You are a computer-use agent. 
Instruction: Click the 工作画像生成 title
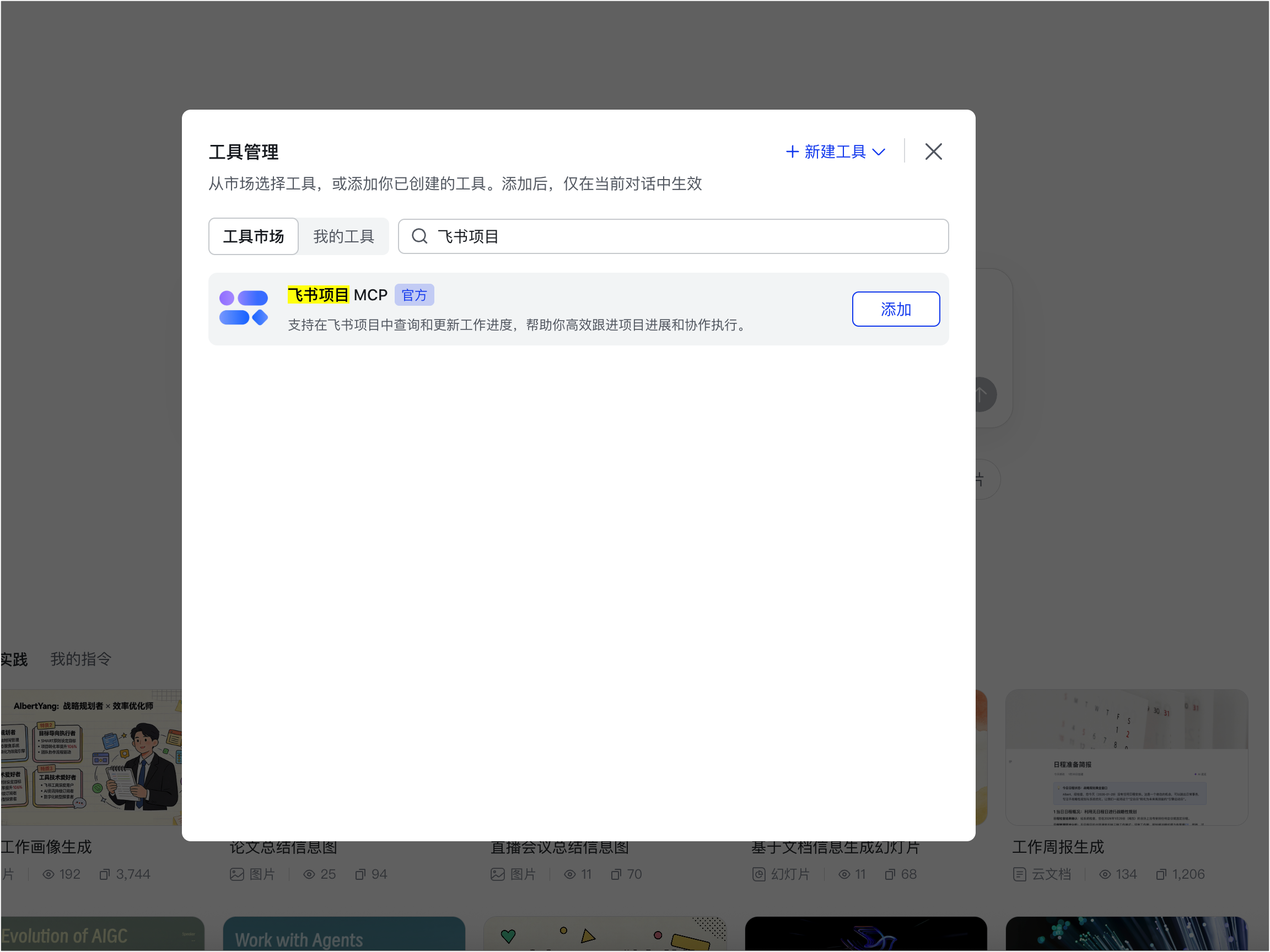[x=46, y=847]
